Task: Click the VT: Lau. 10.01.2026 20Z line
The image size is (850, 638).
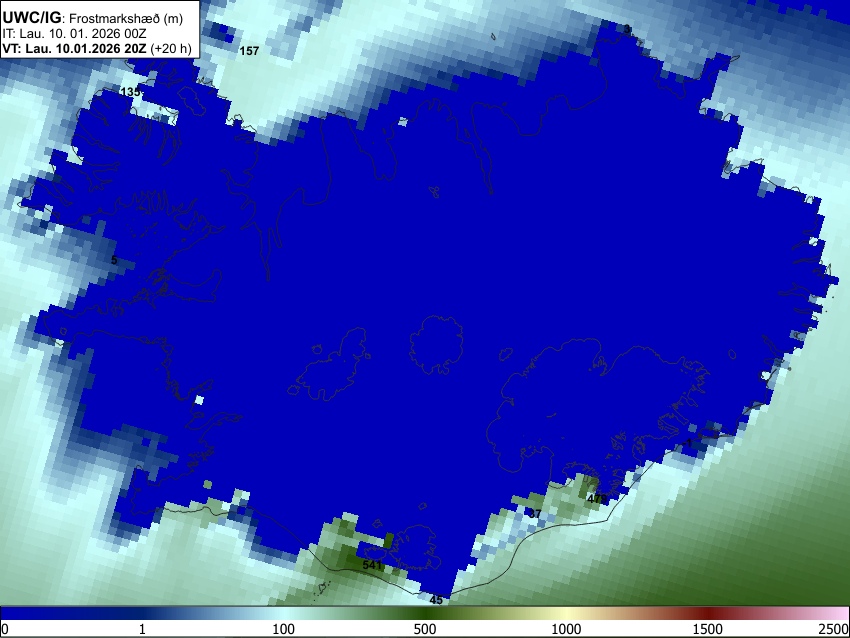Action: point(74,48)
